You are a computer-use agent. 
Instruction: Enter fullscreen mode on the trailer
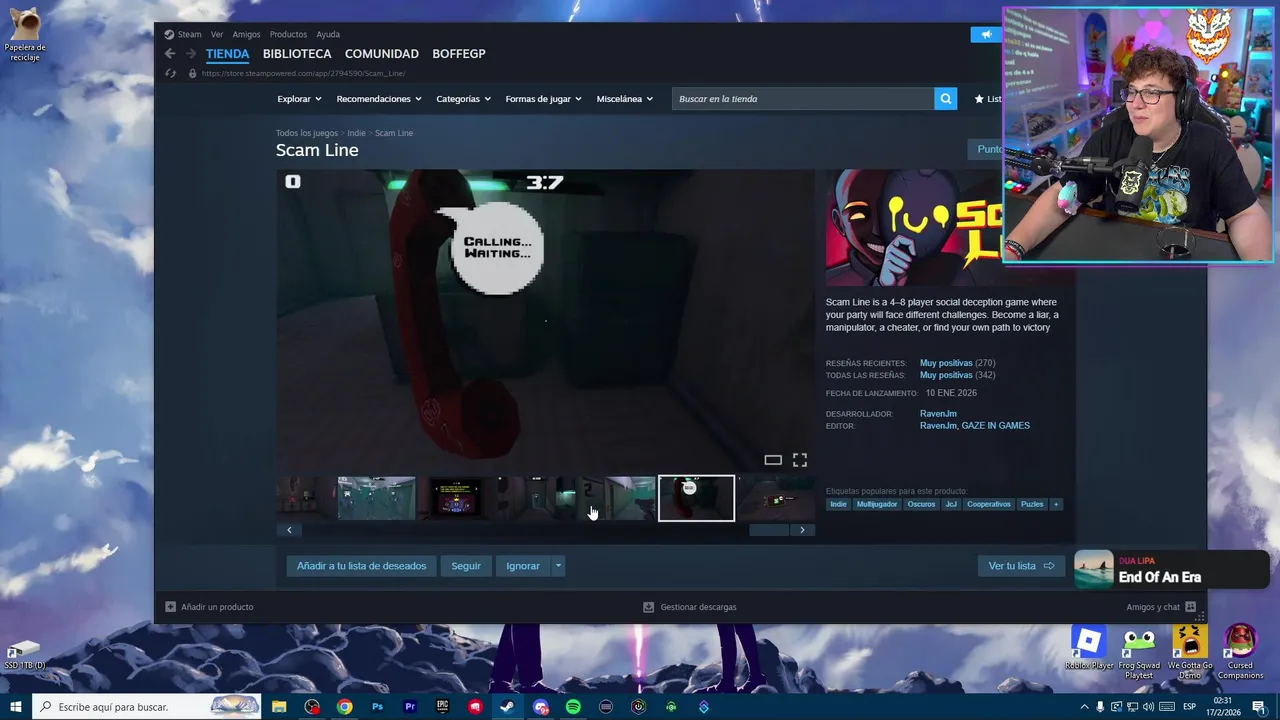coord(800,460)
